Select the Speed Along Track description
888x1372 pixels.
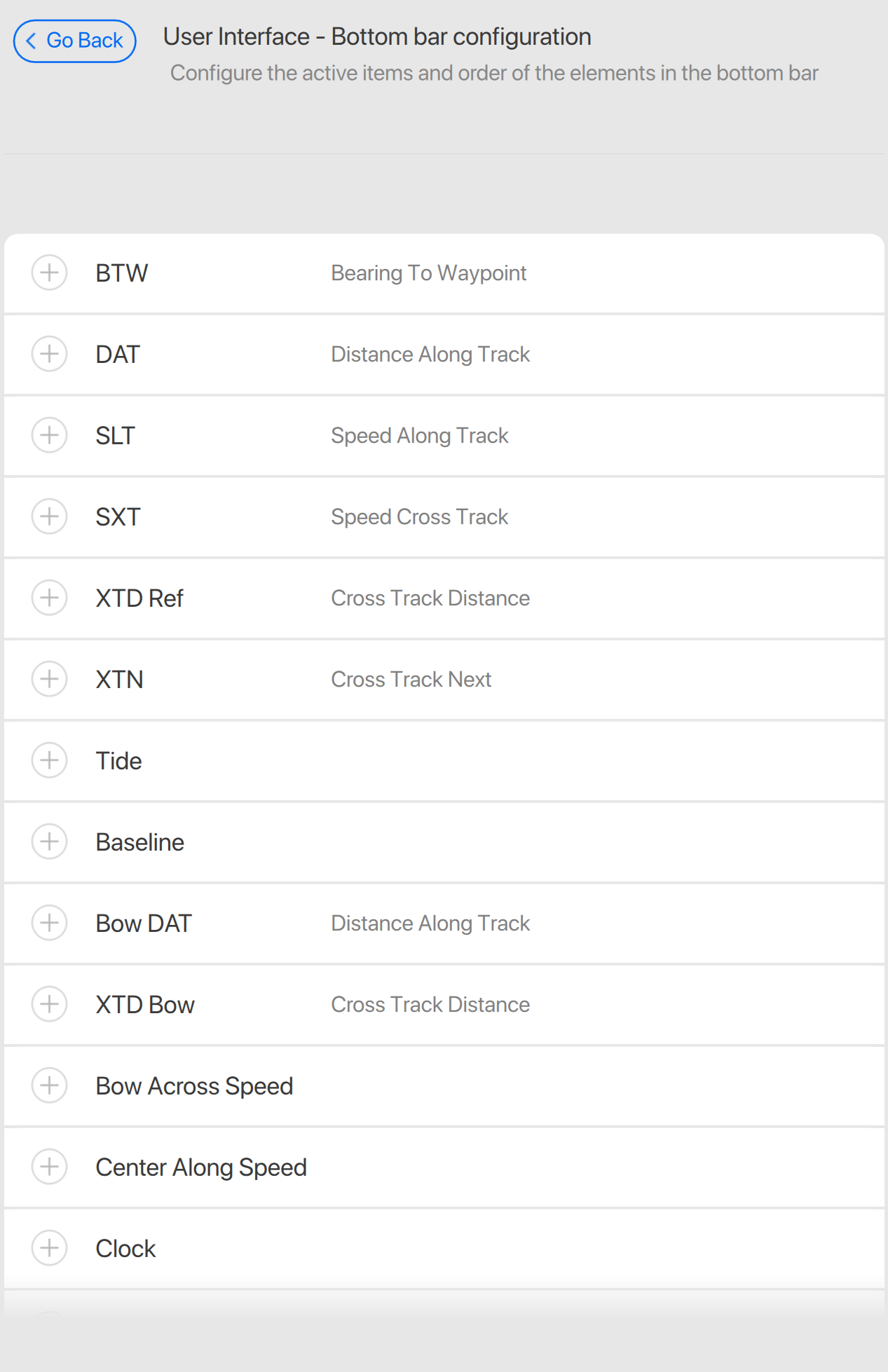[419, 436]
